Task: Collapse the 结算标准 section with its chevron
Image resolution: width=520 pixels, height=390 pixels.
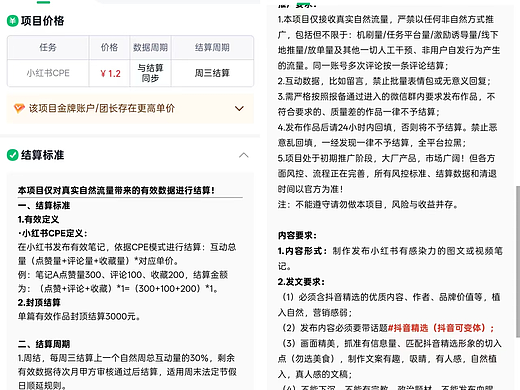Action: pos(244,155)
